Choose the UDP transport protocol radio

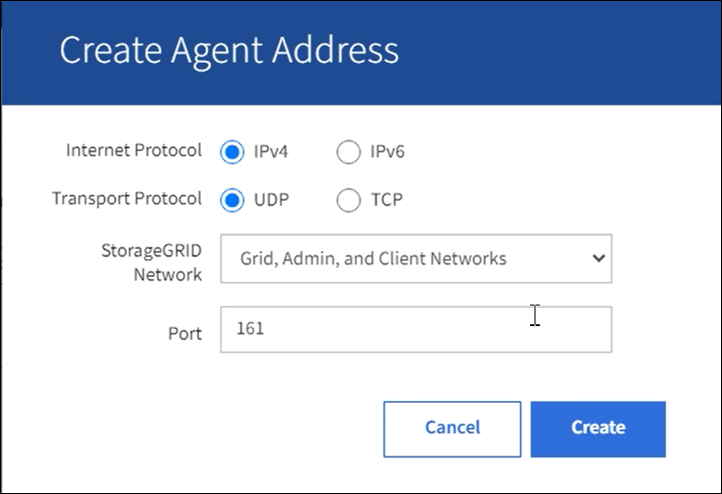tap(232, 200)
